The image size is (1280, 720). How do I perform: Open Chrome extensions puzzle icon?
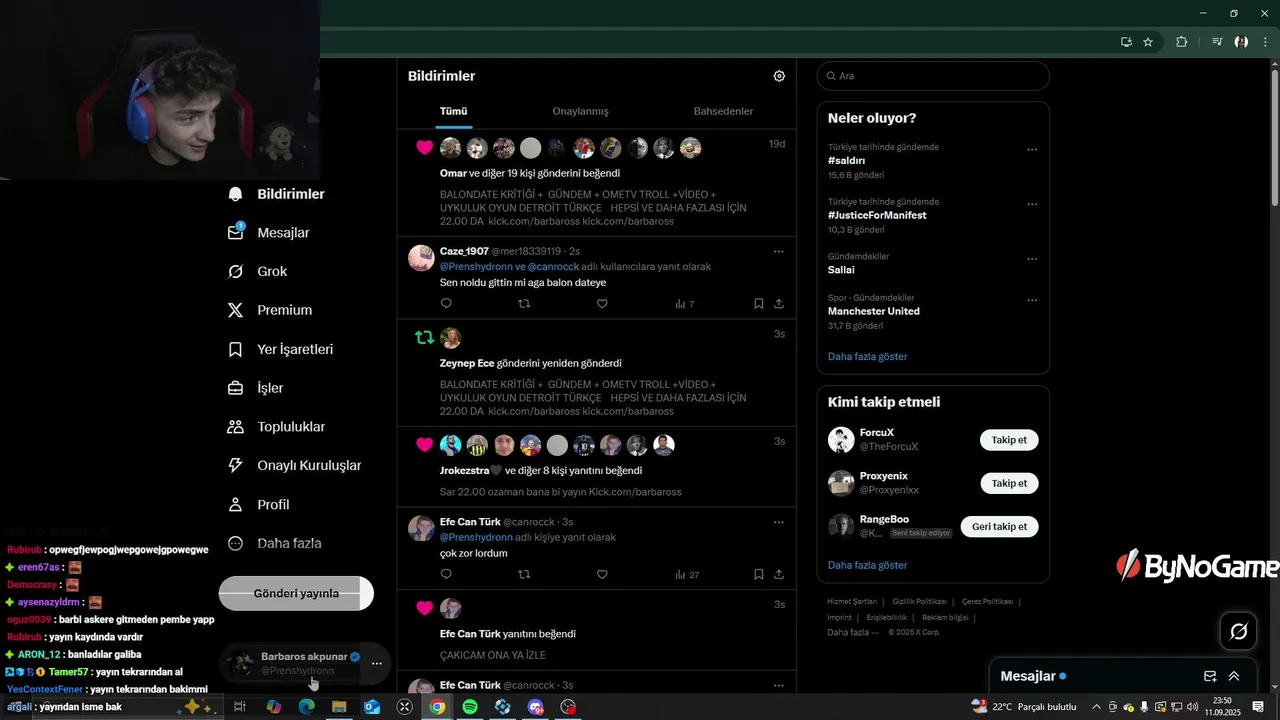point(1182,42)
